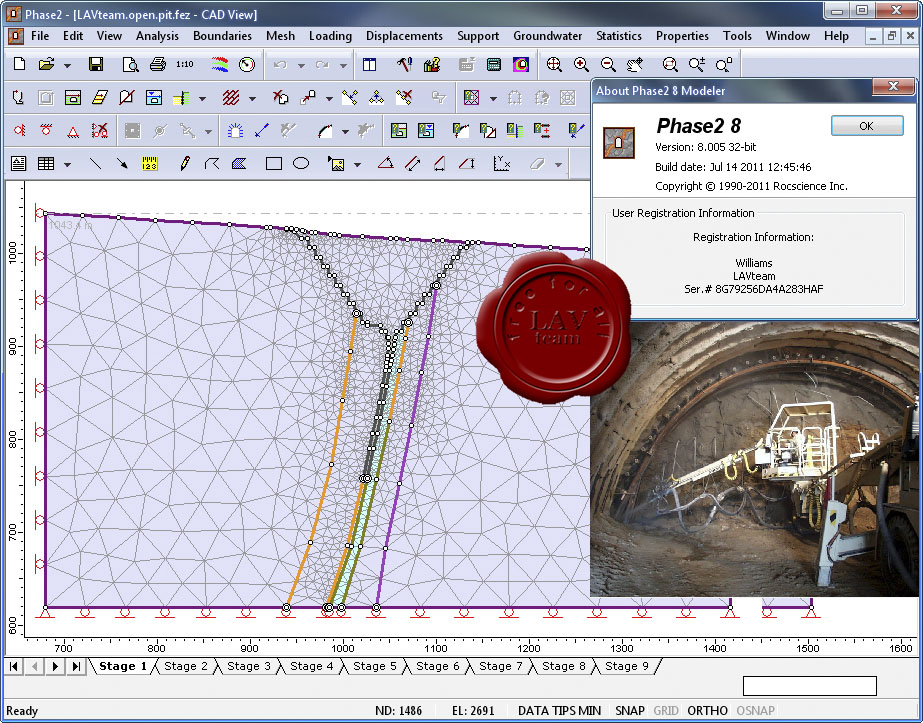The height and width of the screenshot is (723, 923).
Task: Open the Support menu
Action: click(478, 36)
